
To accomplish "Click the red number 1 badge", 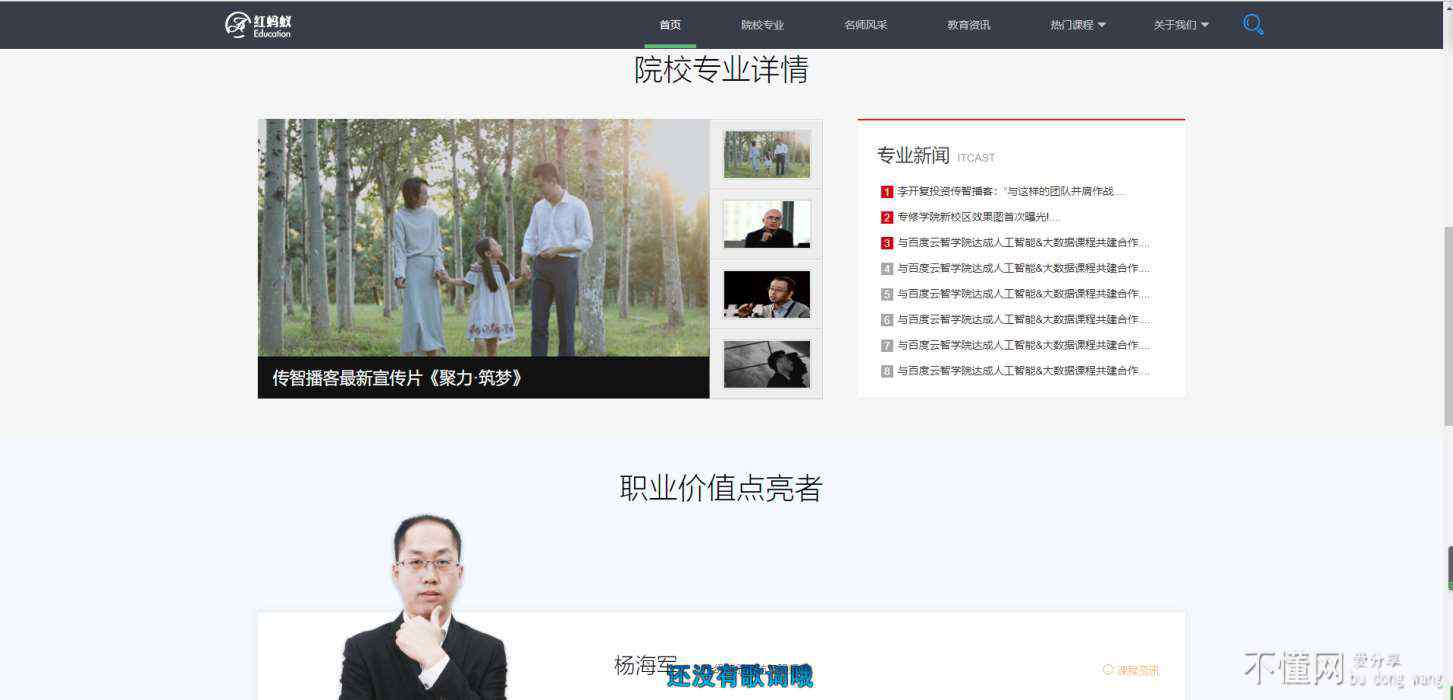I will click(887, 192).
